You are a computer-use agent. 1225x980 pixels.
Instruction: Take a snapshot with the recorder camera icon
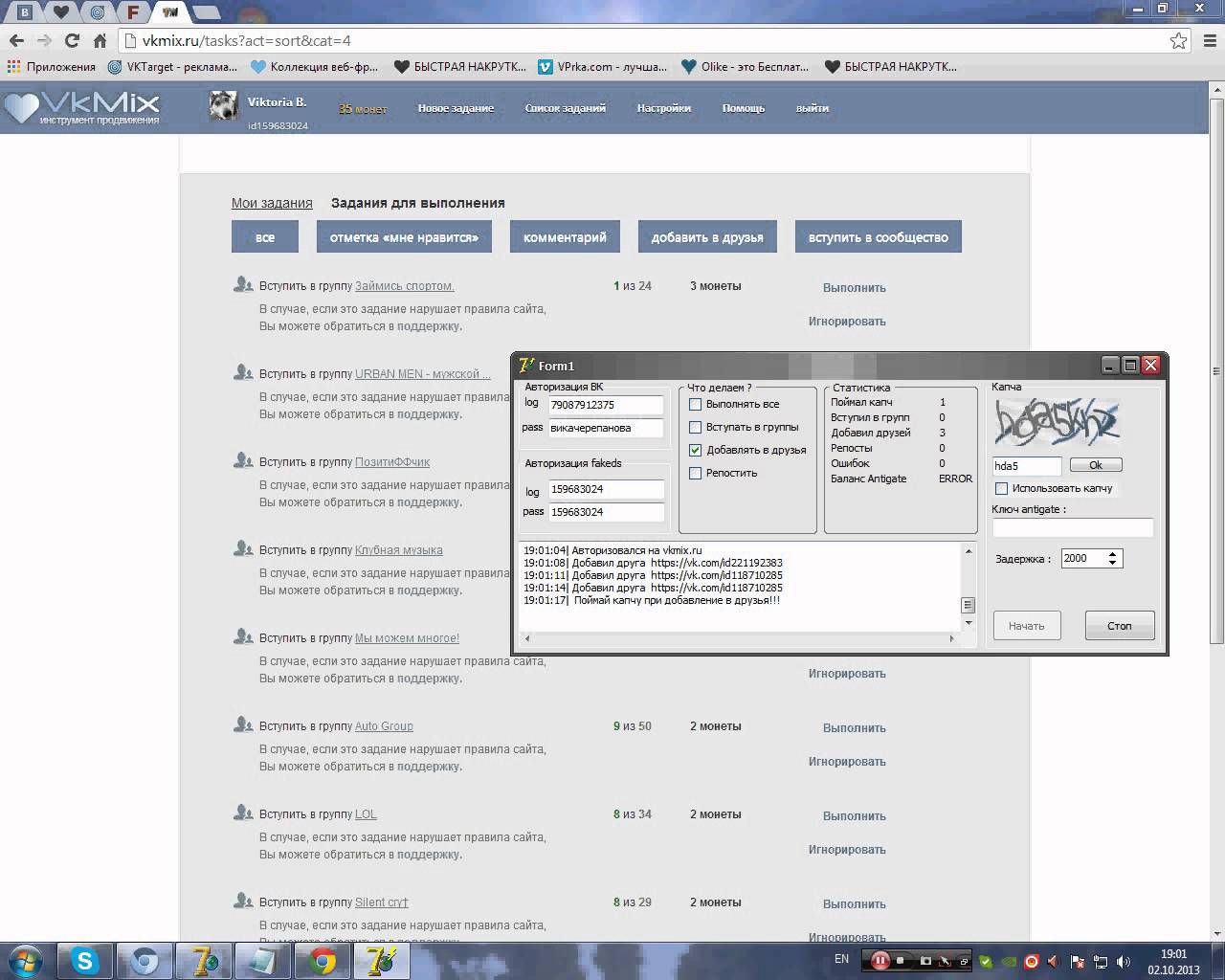925,961
